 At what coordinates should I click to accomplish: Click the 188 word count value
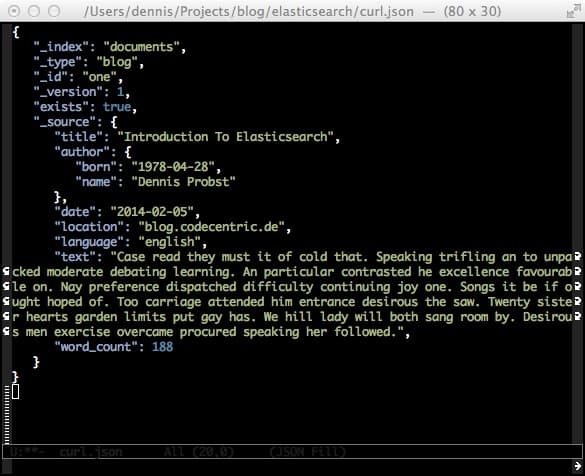(163, 347)
